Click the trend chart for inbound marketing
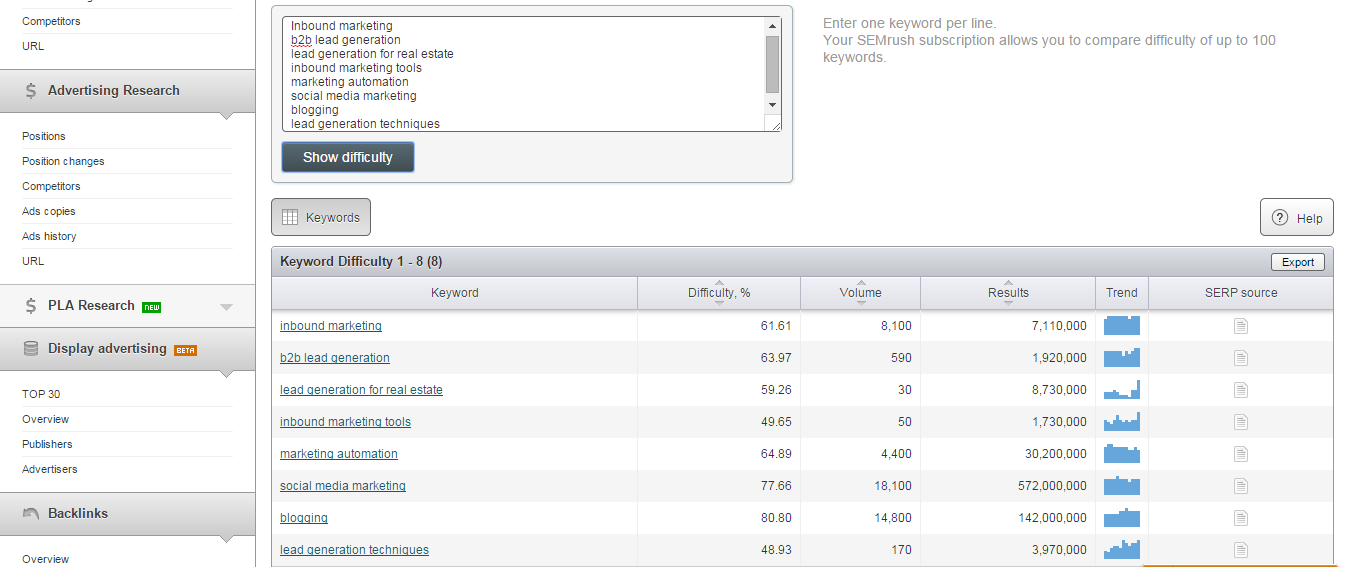 click(1122, 326)
